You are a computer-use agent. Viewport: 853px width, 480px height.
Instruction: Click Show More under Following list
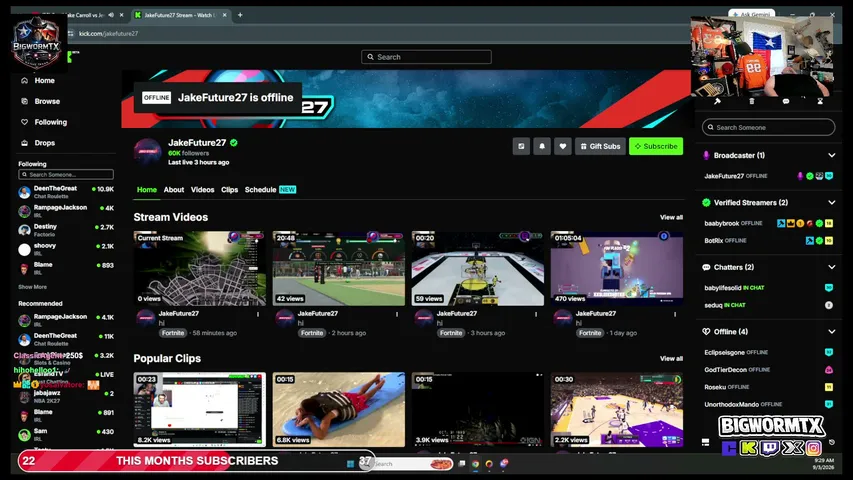tap(33, 287)
